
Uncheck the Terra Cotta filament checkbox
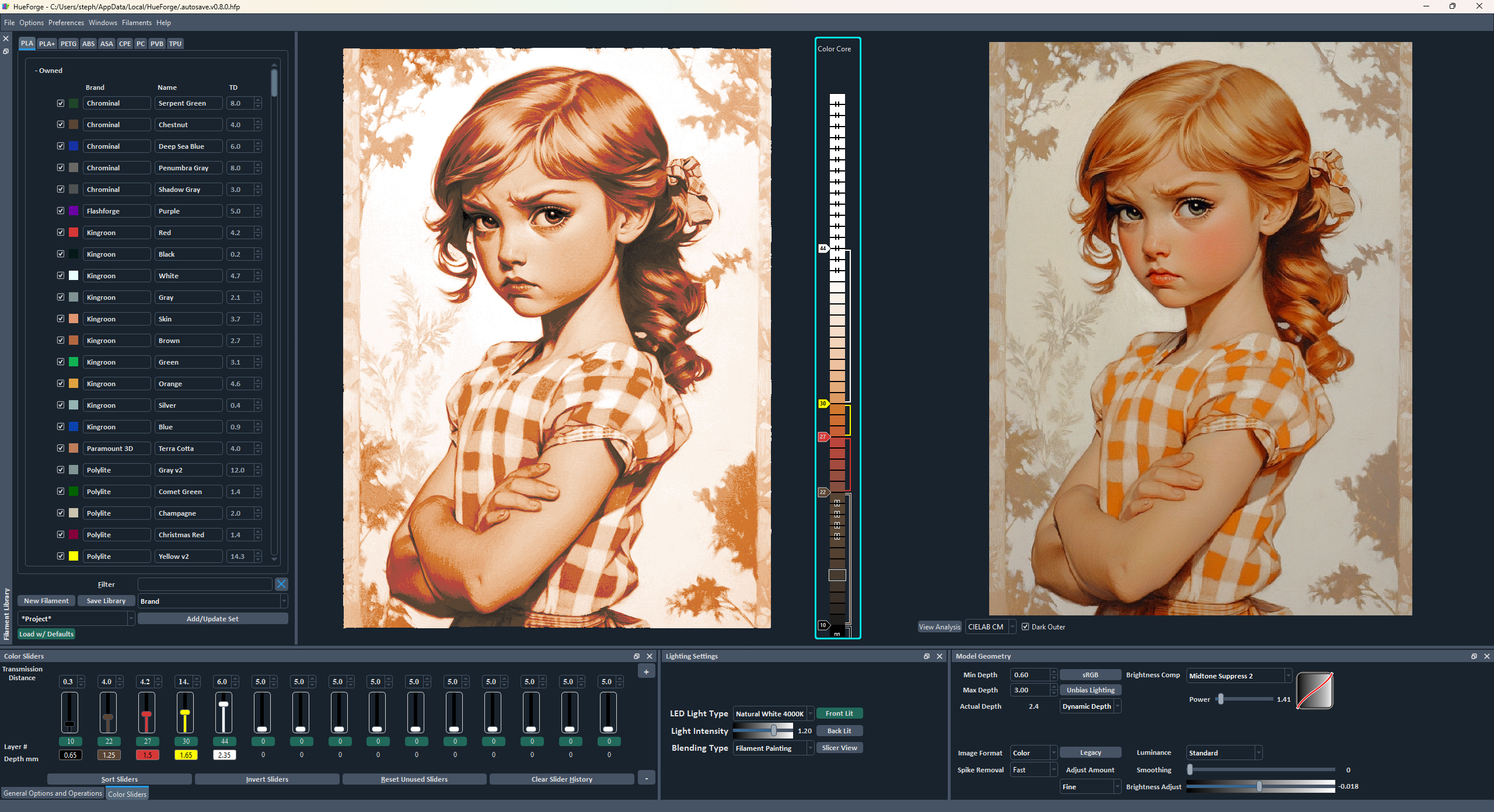(x=61, y=449)
